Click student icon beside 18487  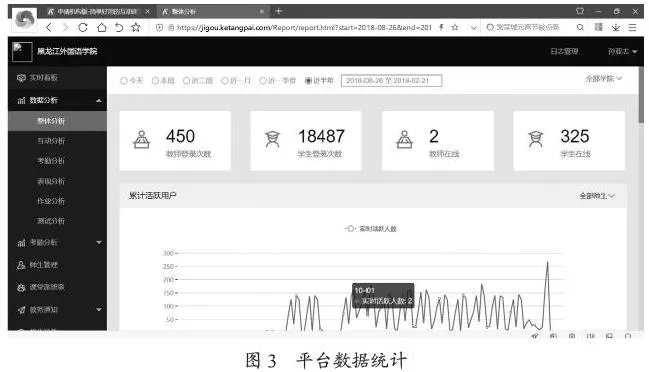coord(273,139)
